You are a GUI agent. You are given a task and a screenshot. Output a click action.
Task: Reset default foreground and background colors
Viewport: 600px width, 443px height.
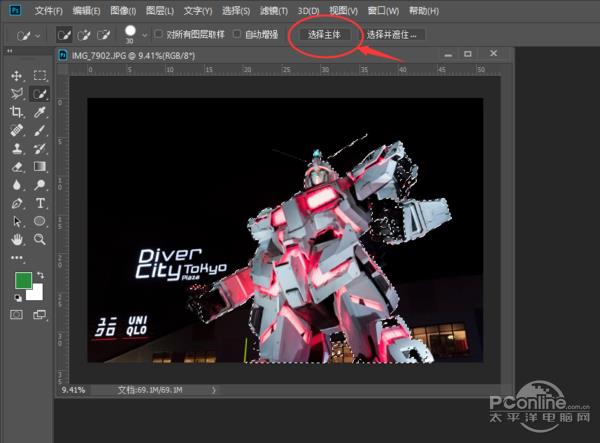[18, 297]
